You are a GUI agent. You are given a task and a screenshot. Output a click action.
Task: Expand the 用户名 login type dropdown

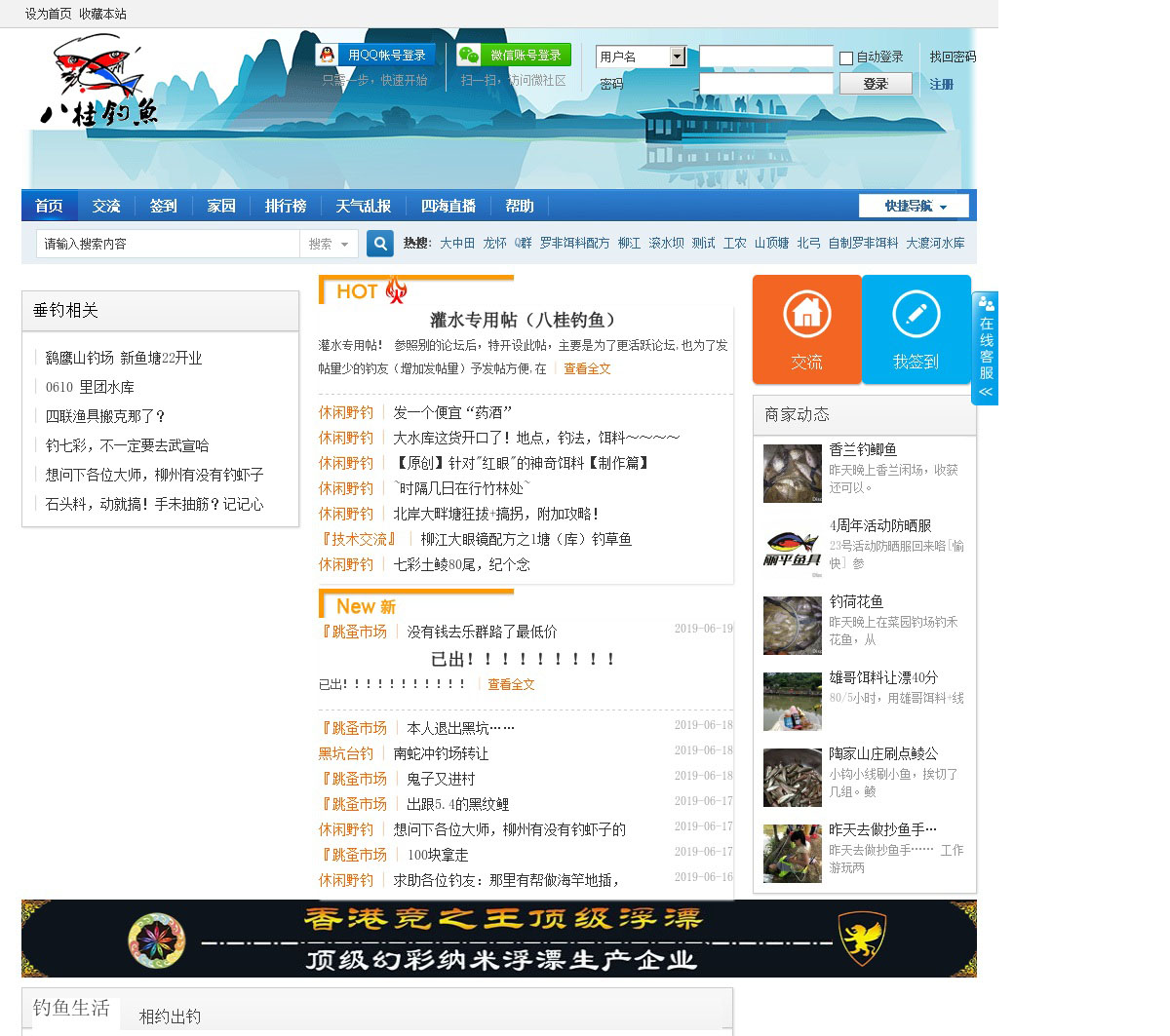point(678,58)
